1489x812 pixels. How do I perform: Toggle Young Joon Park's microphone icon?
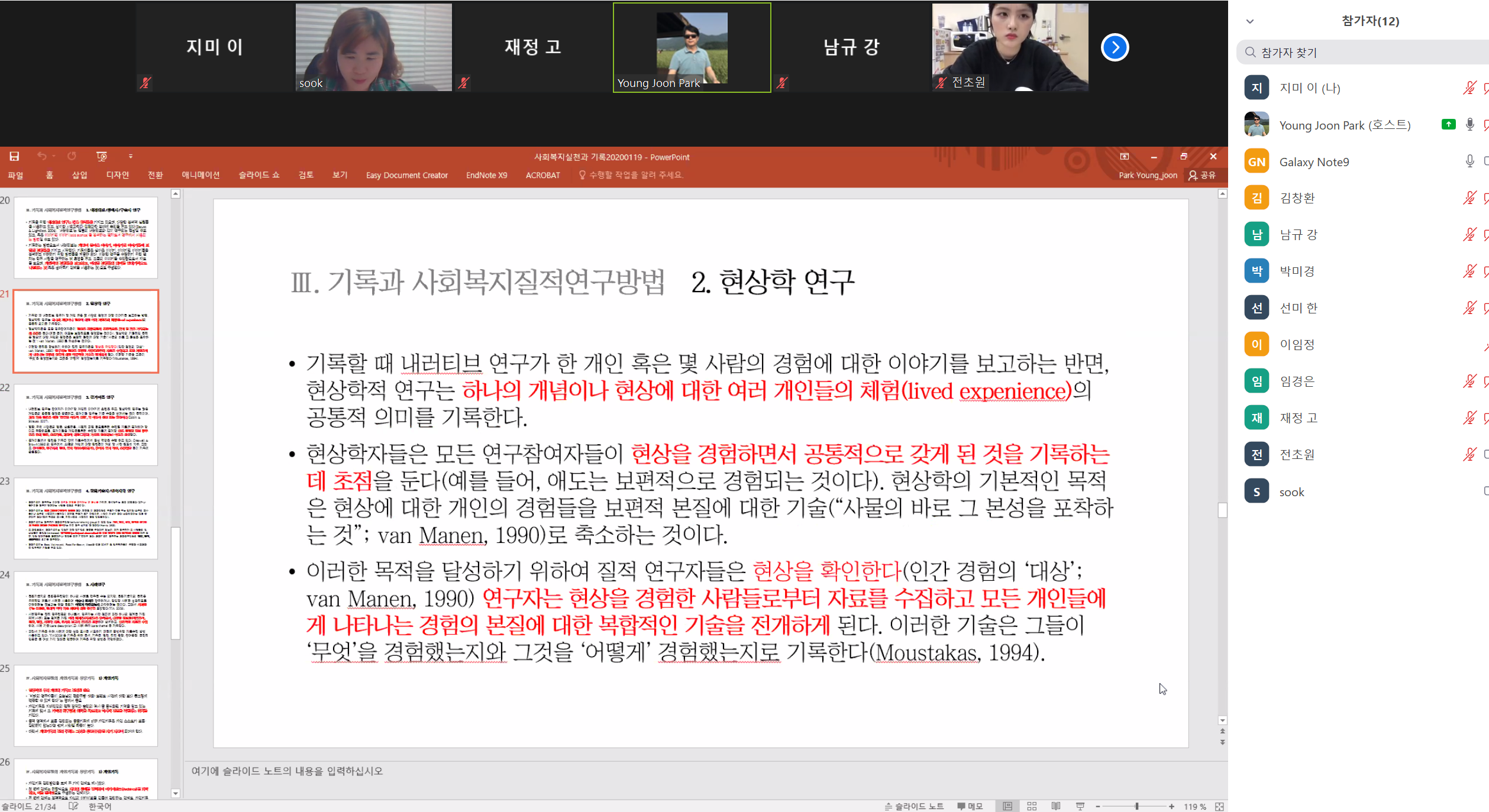point(1469,125)
